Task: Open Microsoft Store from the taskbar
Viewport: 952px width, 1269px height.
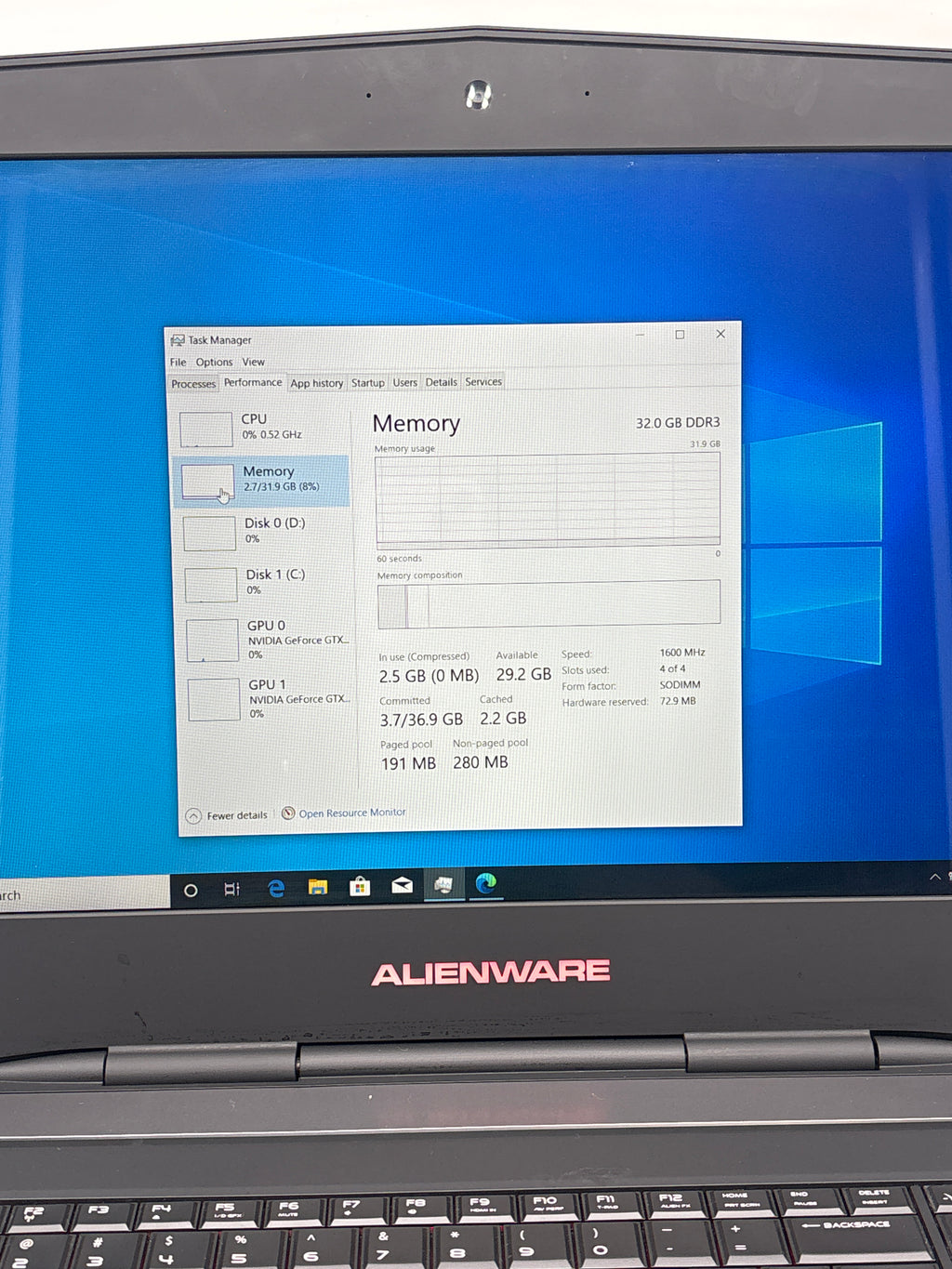Action: coord(360,887)
